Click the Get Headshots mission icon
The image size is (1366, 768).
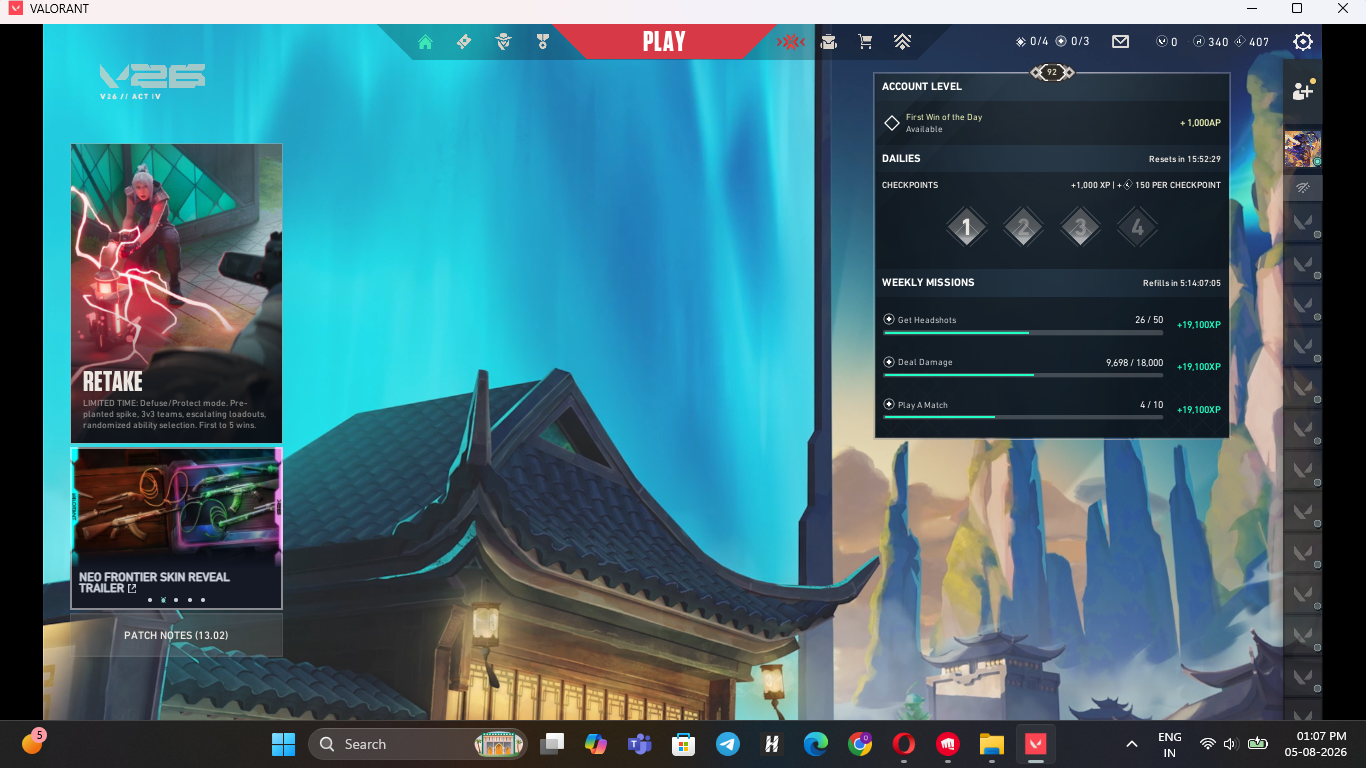coord(889,320)
